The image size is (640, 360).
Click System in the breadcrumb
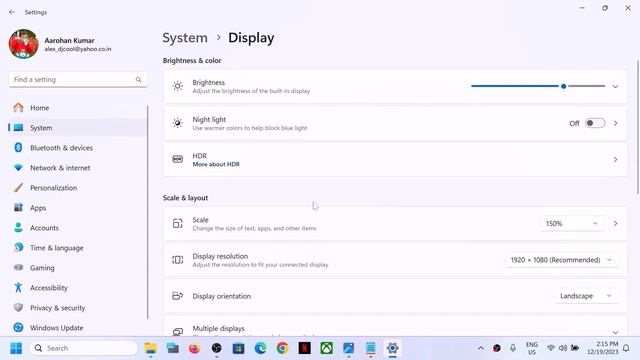point(185,38)
